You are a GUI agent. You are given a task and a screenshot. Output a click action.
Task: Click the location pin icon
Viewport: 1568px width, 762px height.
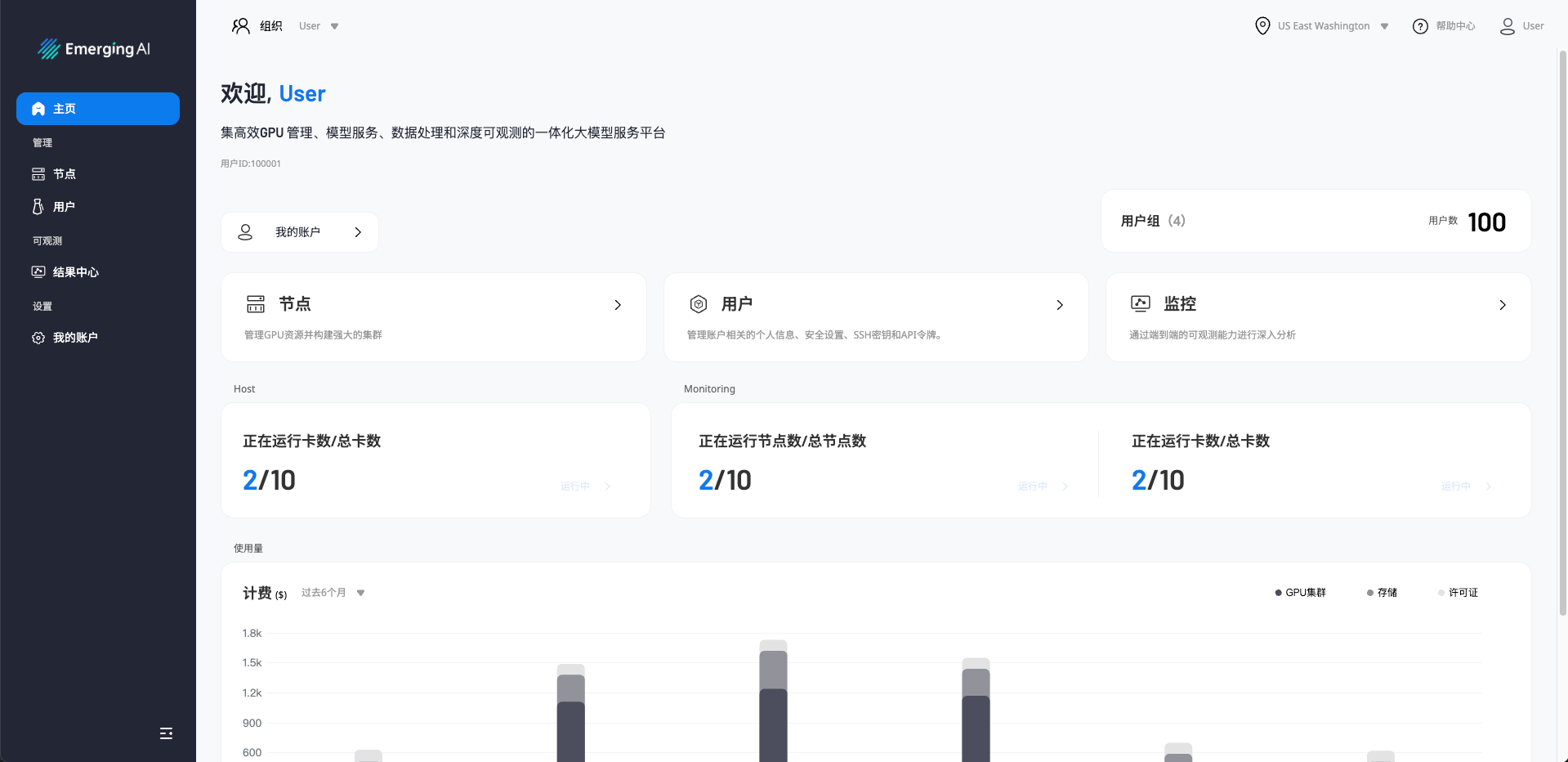[x=1262, y=26]
